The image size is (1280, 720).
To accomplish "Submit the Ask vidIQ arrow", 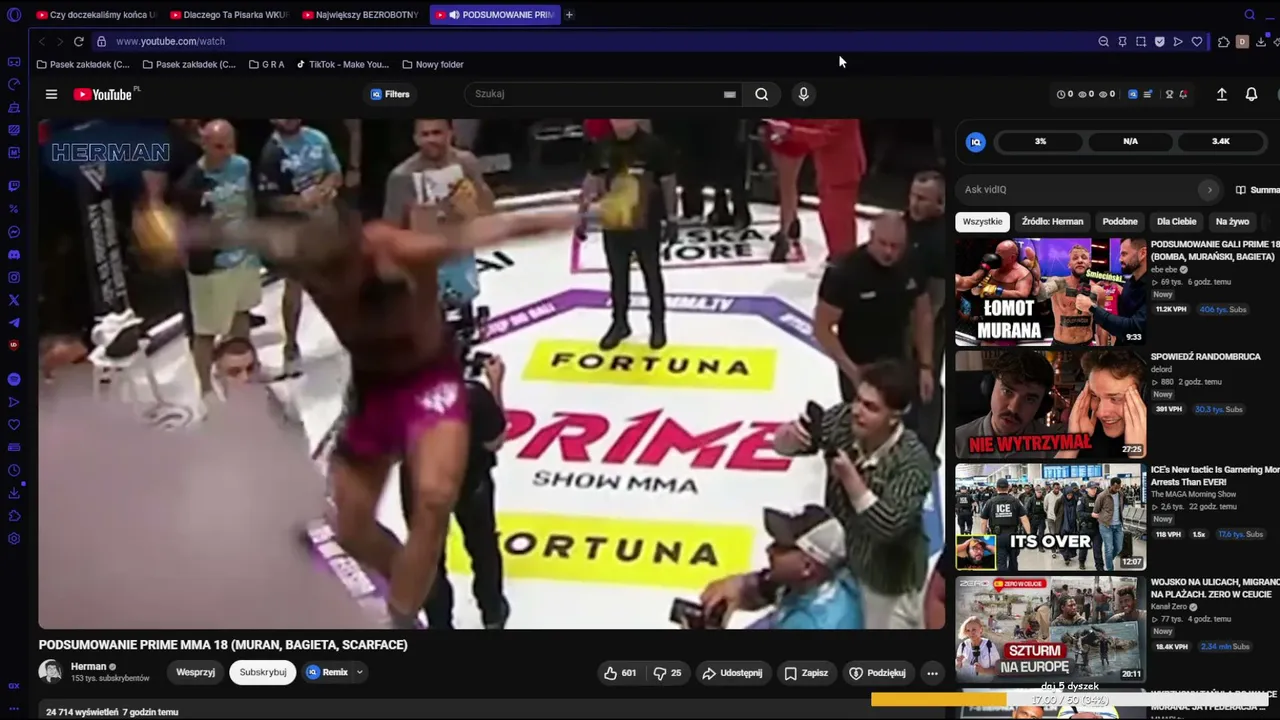I will tap(1209, 190).
